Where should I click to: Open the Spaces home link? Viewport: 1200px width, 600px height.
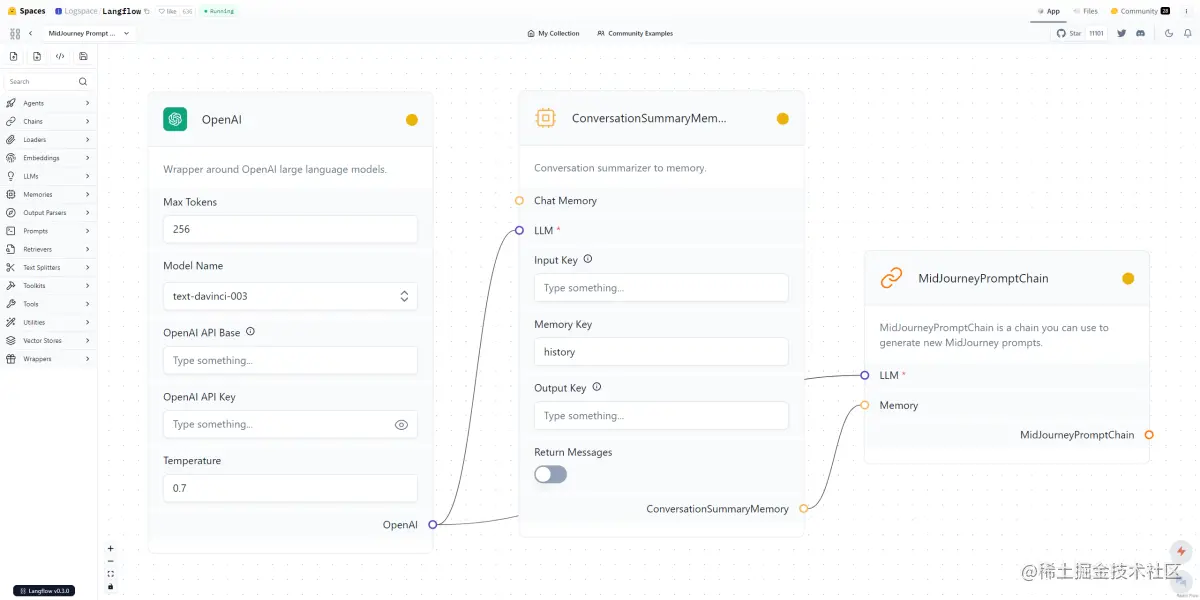coord(27,11)
